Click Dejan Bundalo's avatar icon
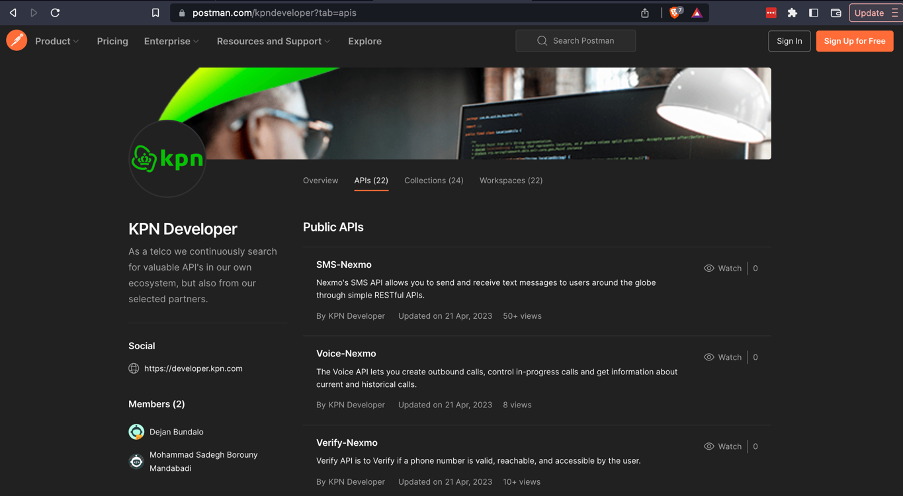This screenshot has height=496, width=904. [x=136, y=431]
